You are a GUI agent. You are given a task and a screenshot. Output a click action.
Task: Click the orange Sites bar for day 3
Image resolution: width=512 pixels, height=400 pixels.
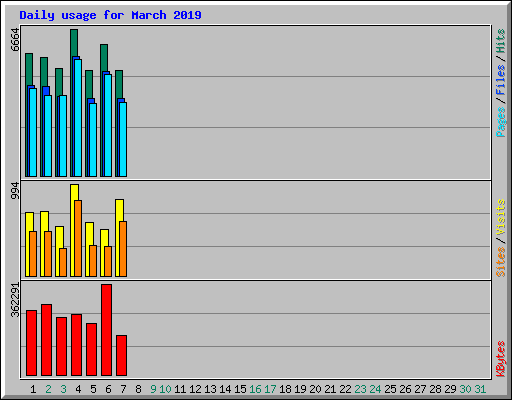tap(63, 262)
